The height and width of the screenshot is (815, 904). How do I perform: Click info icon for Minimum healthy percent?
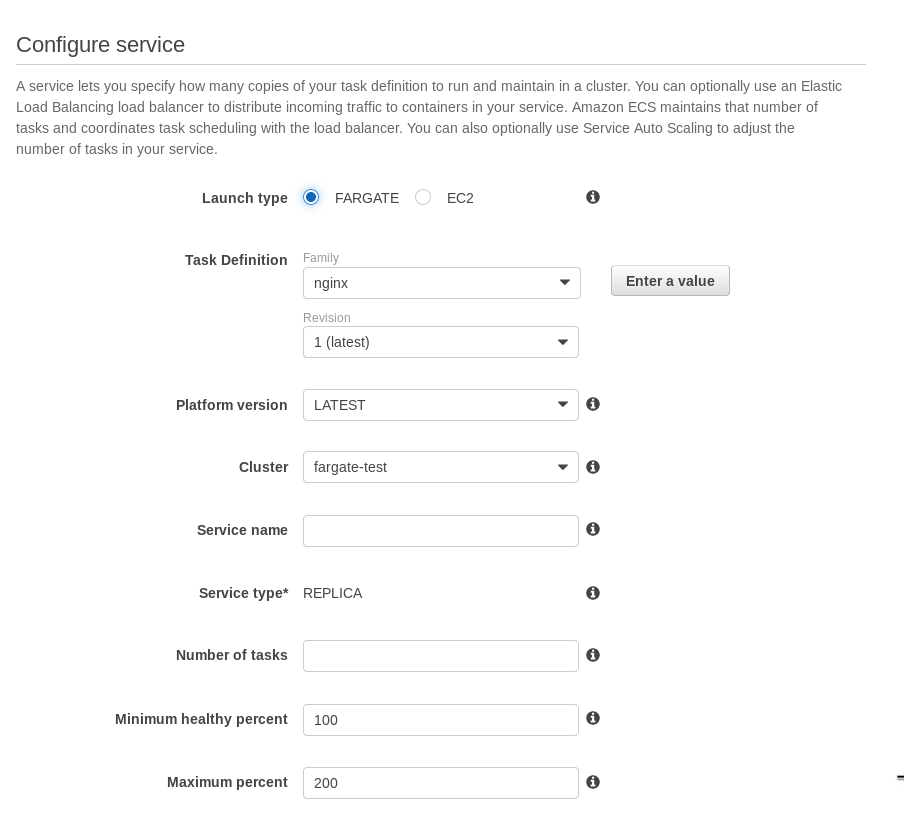[x=593, y=718]
